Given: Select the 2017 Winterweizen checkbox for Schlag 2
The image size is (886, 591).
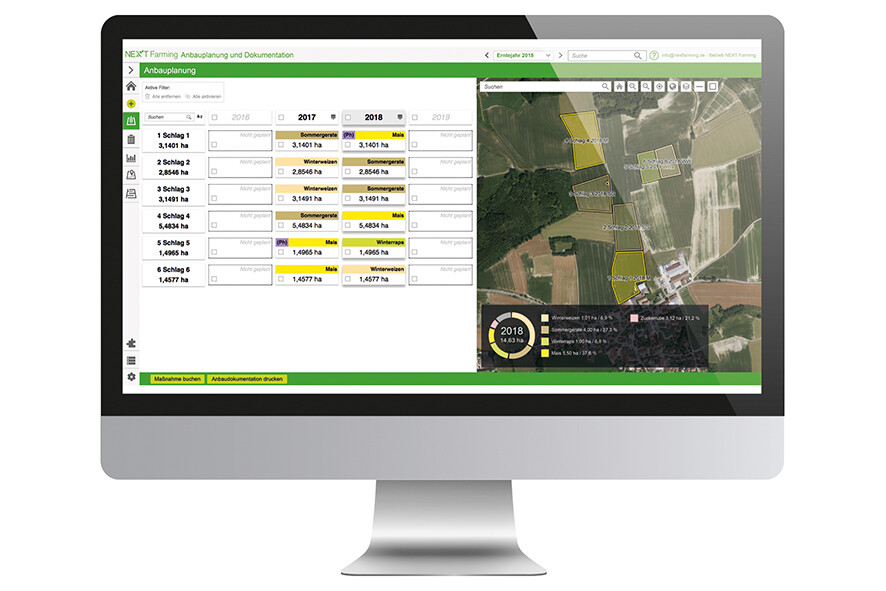Looking at the screenshot, I should pyautogui.click(x=281, y=171).
